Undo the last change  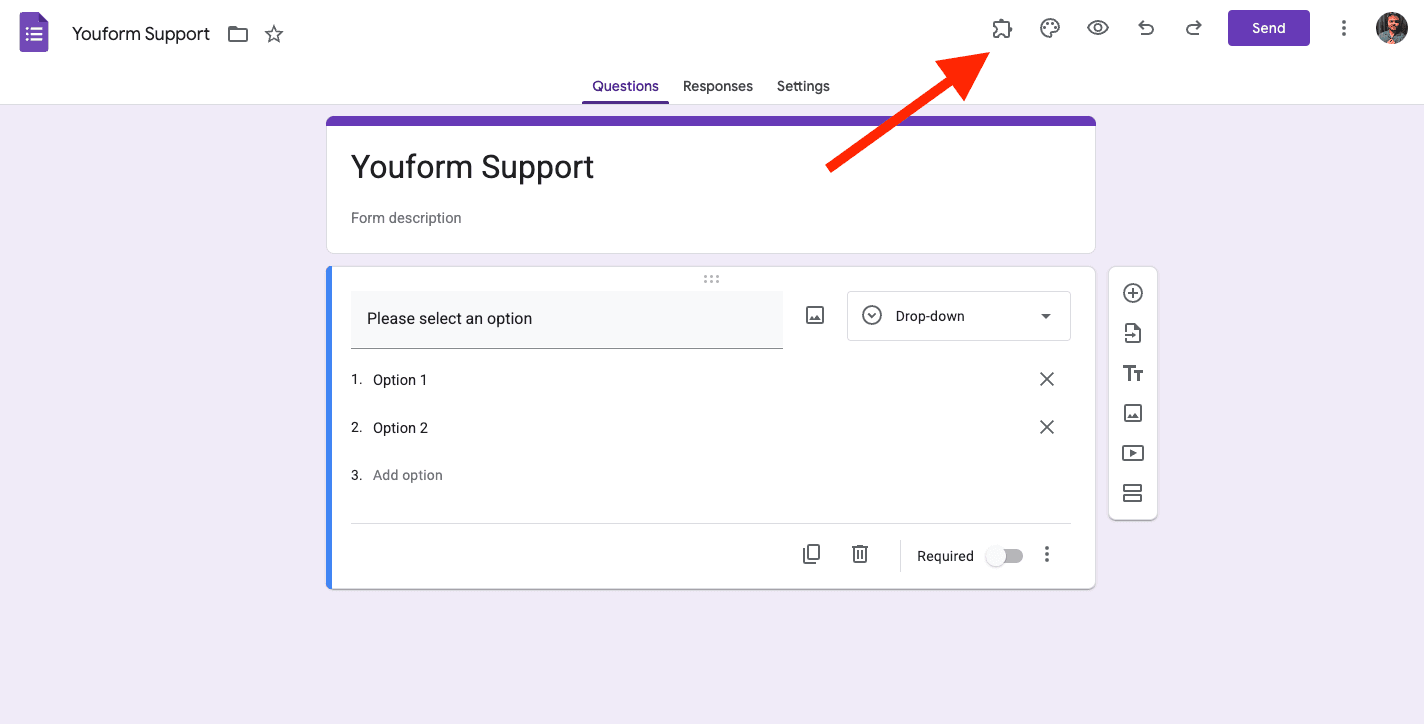[1145, 28]
